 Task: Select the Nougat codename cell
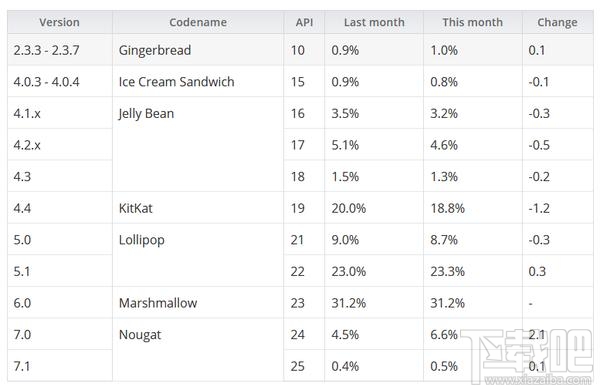pos(198,350)
